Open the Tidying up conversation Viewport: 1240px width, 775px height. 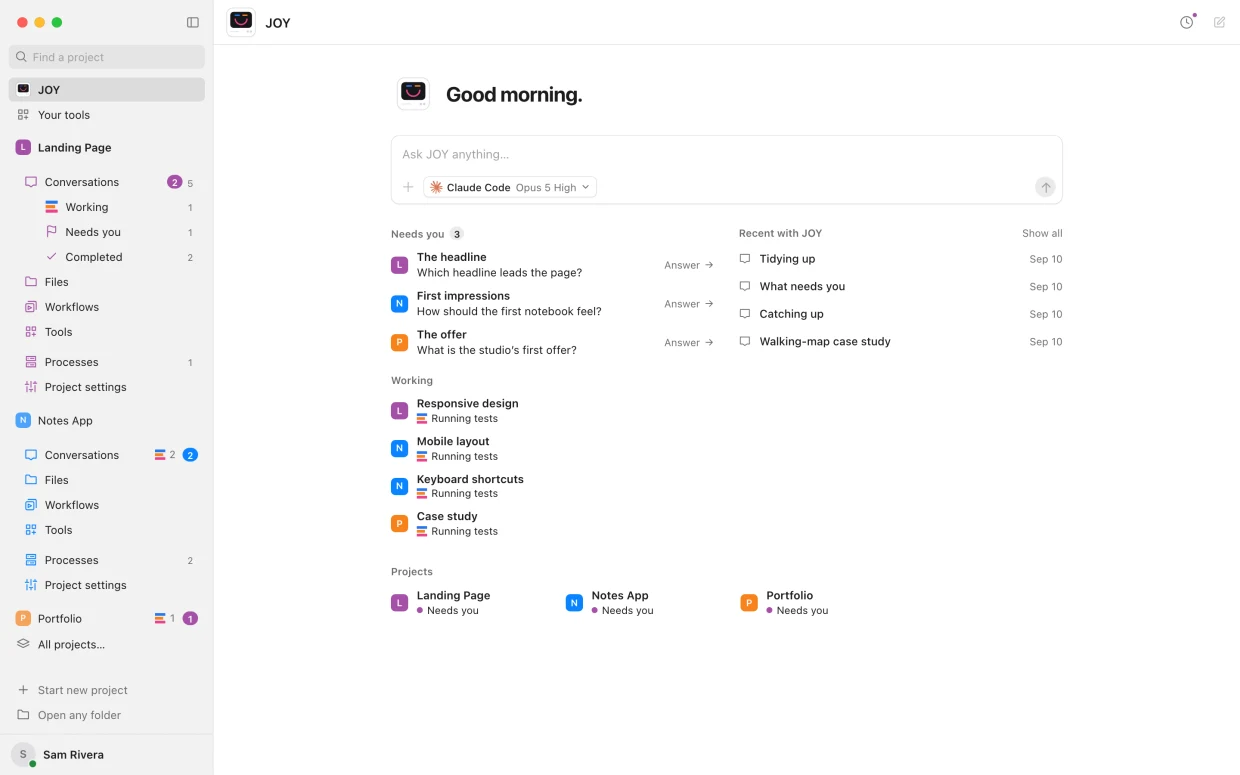(x=900, y=259)
